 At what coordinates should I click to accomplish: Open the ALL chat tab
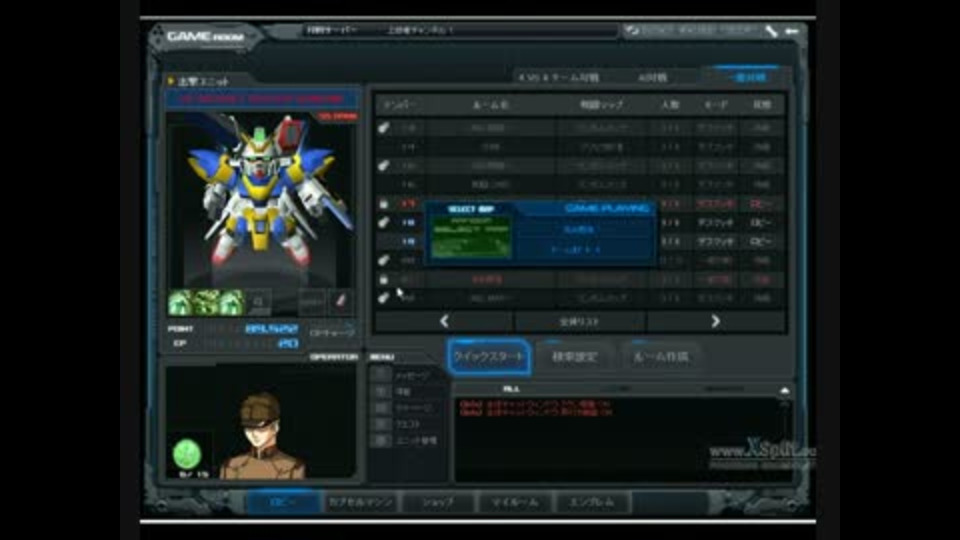tap(511, 389)
